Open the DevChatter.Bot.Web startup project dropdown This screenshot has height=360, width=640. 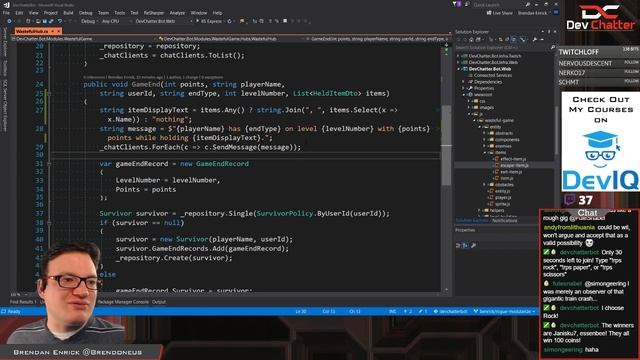(x=163, y=21)
